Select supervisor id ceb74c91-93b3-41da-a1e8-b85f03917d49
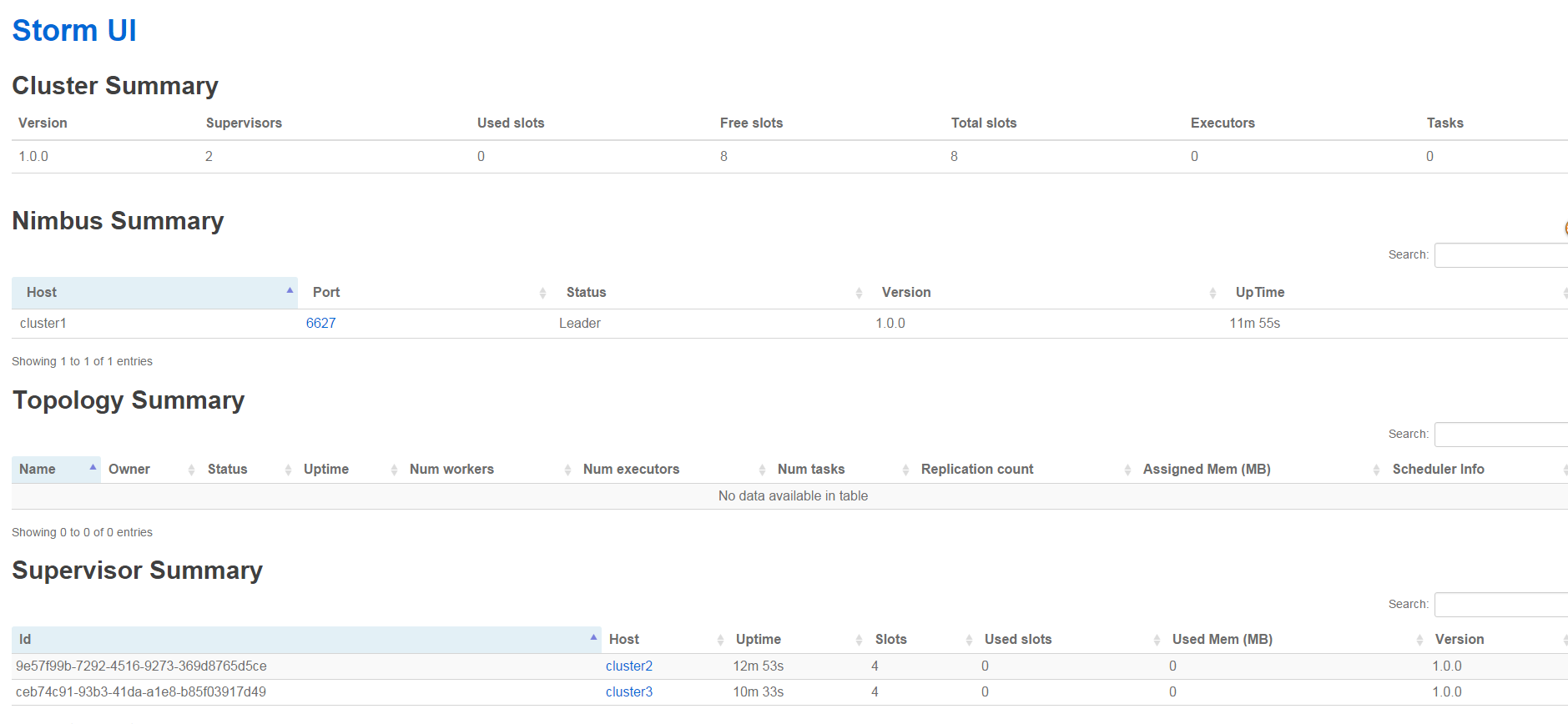 click(141, 692)
